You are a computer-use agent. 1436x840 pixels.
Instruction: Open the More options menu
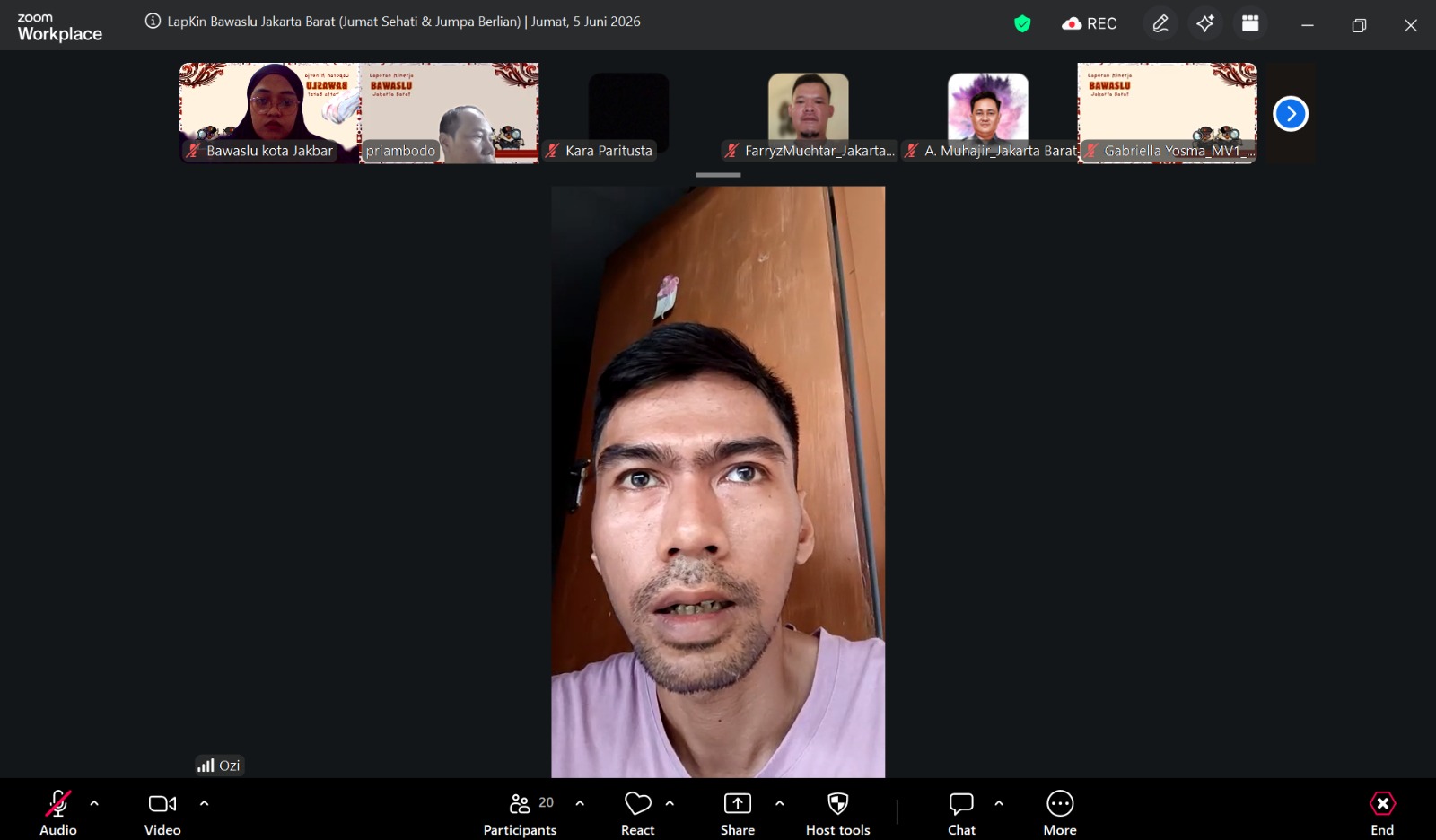(1060, 813)
